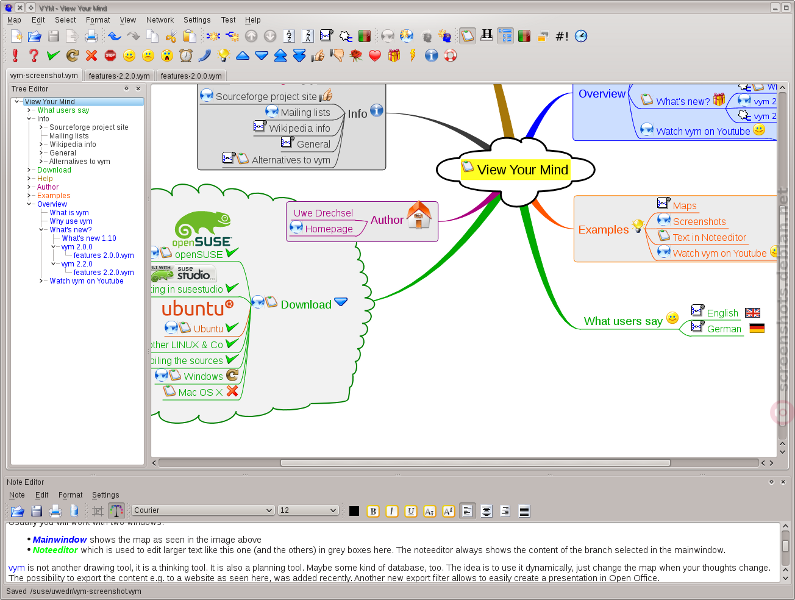Viewport: 795px width, 600px height.
Task: Toggle underline in Note Editor
Action: click(x=411, y=511)
